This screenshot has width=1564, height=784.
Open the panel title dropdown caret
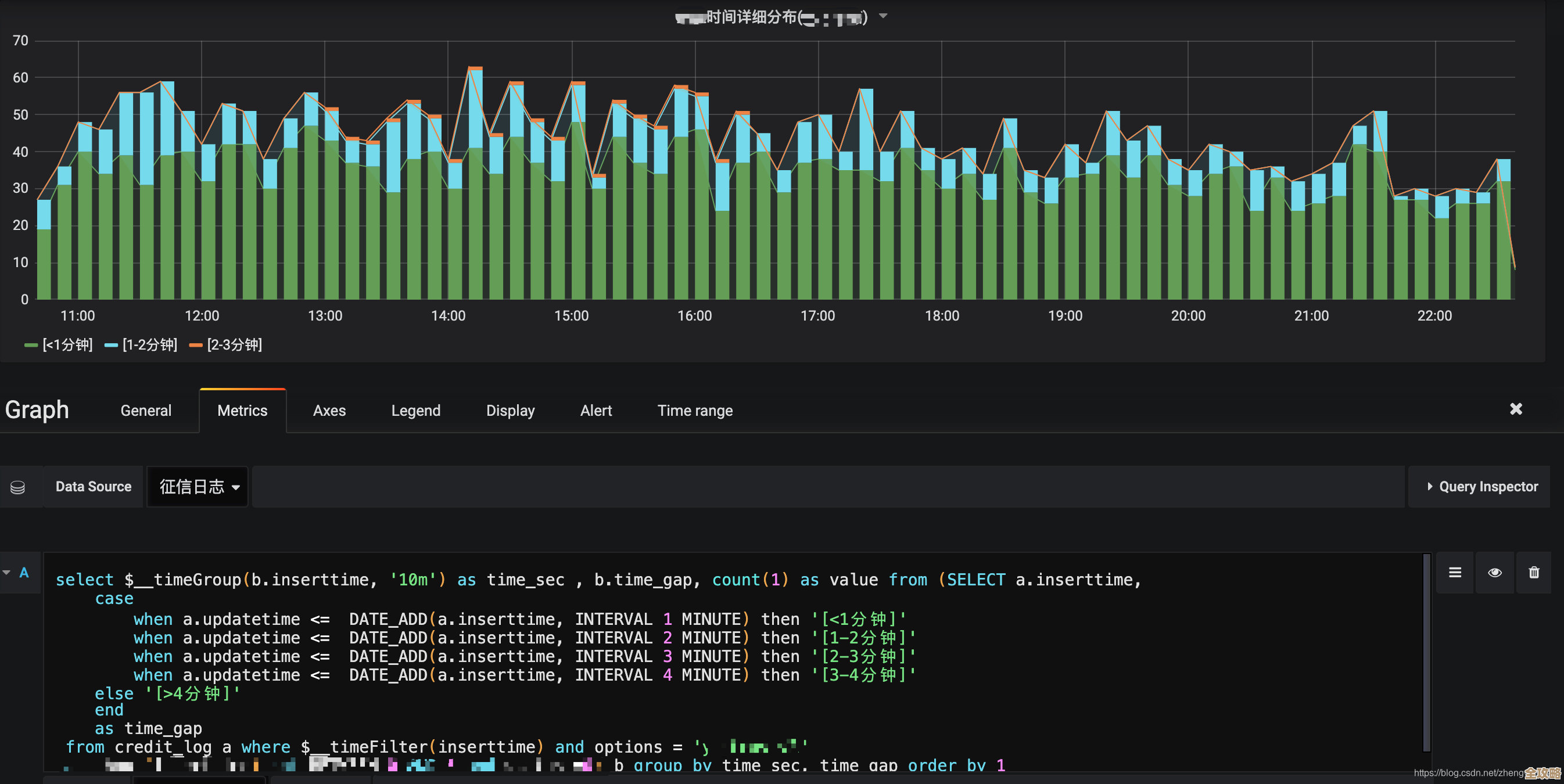pos(884,16)
